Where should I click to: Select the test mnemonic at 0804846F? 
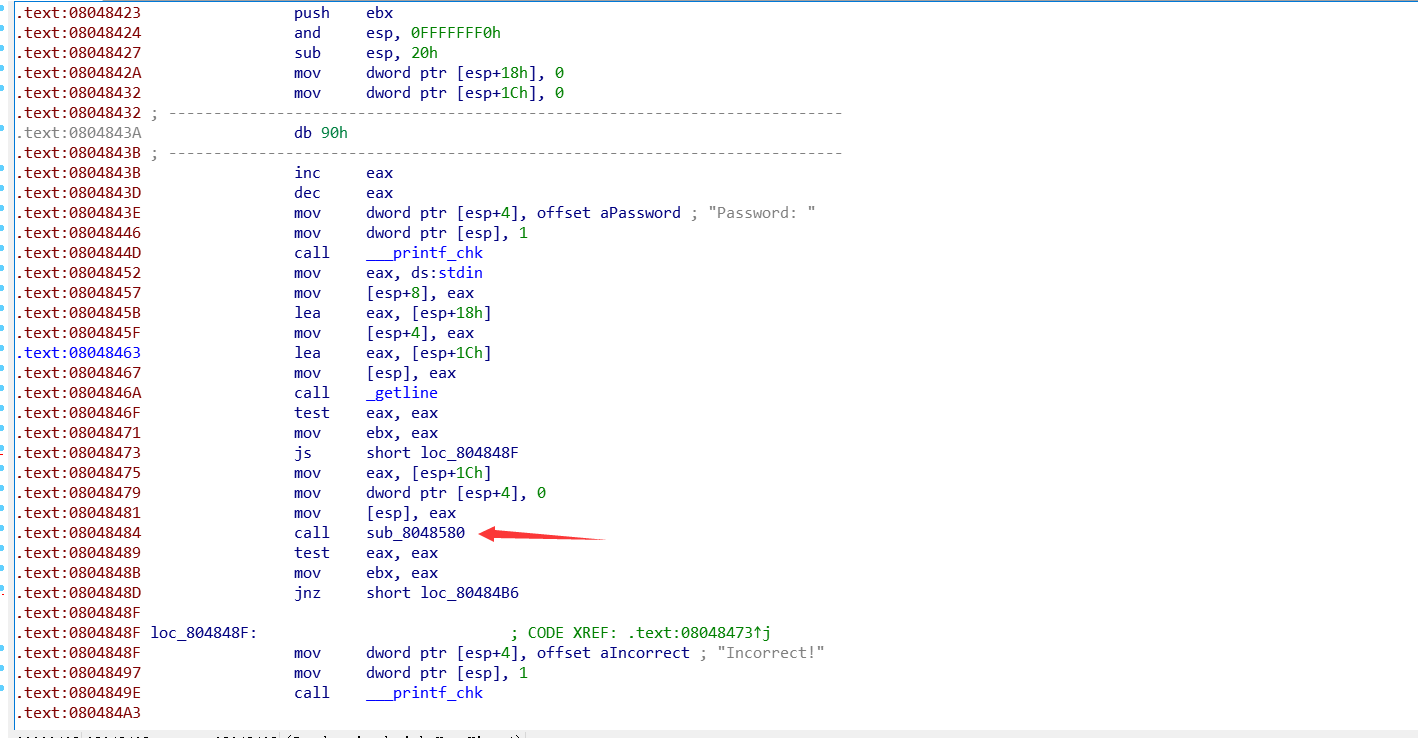point(312,413)
